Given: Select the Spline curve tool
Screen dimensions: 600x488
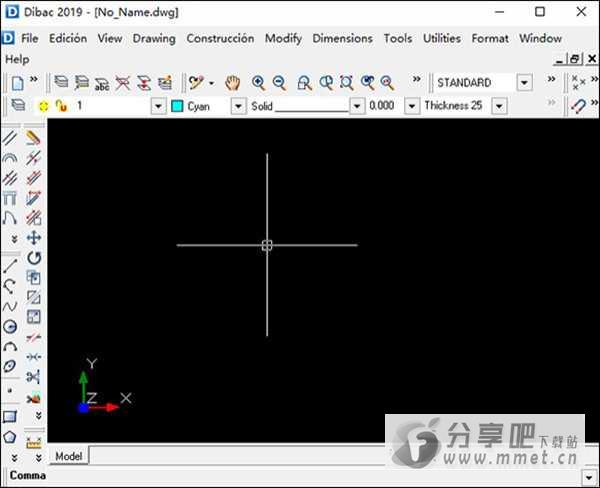Looking at the screenshot, I should [x=10, y=306].
